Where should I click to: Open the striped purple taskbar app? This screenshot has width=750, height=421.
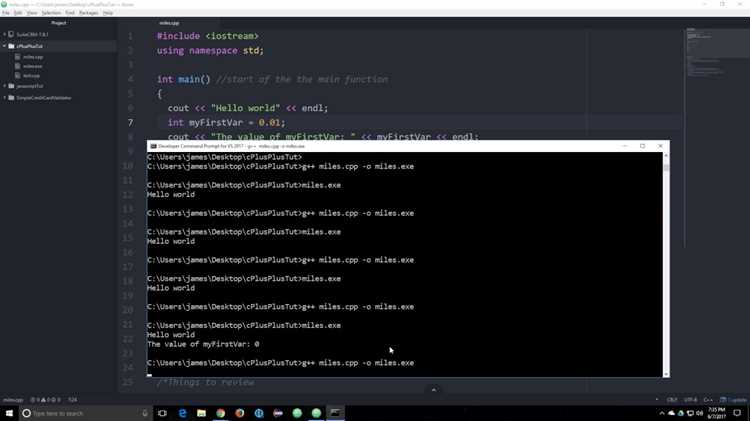(278, 413)
